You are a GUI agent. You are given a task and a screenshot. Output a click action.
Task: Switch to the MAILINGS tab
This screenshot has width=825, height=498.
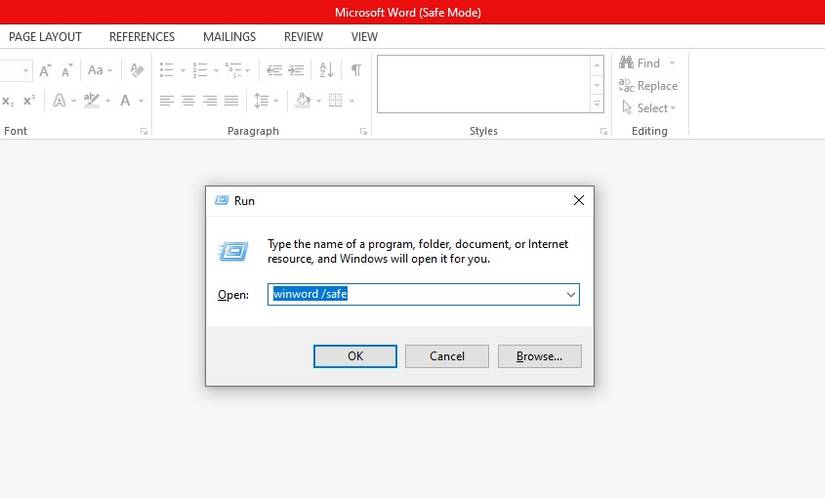click(229, 37)
